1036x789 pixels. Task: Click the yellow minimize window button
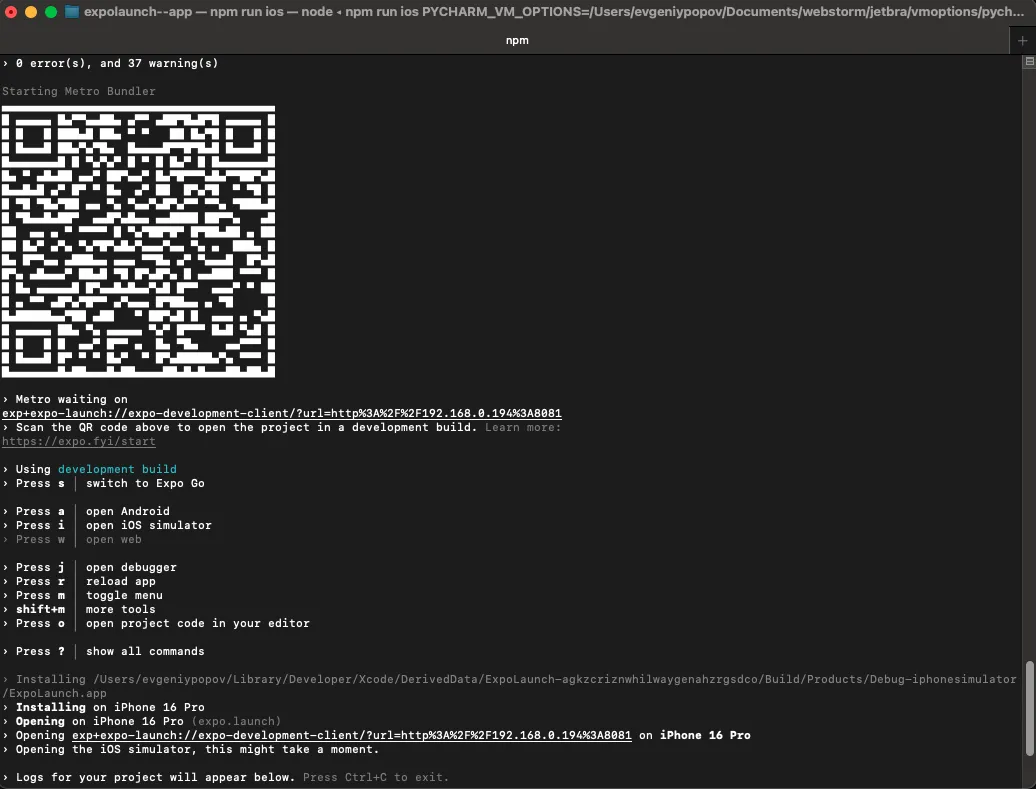point(31,12)
